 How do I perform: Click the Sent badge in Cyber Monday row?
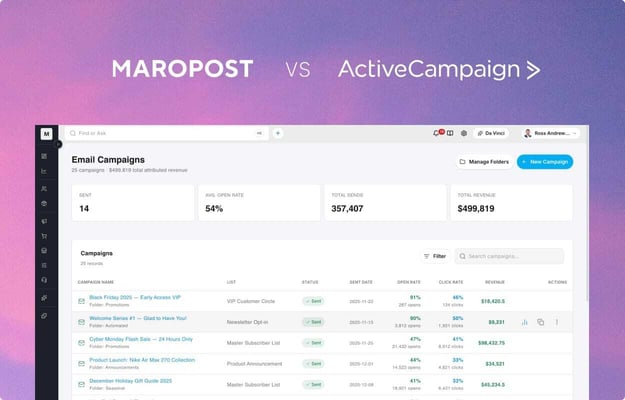[x=313, y=343]
